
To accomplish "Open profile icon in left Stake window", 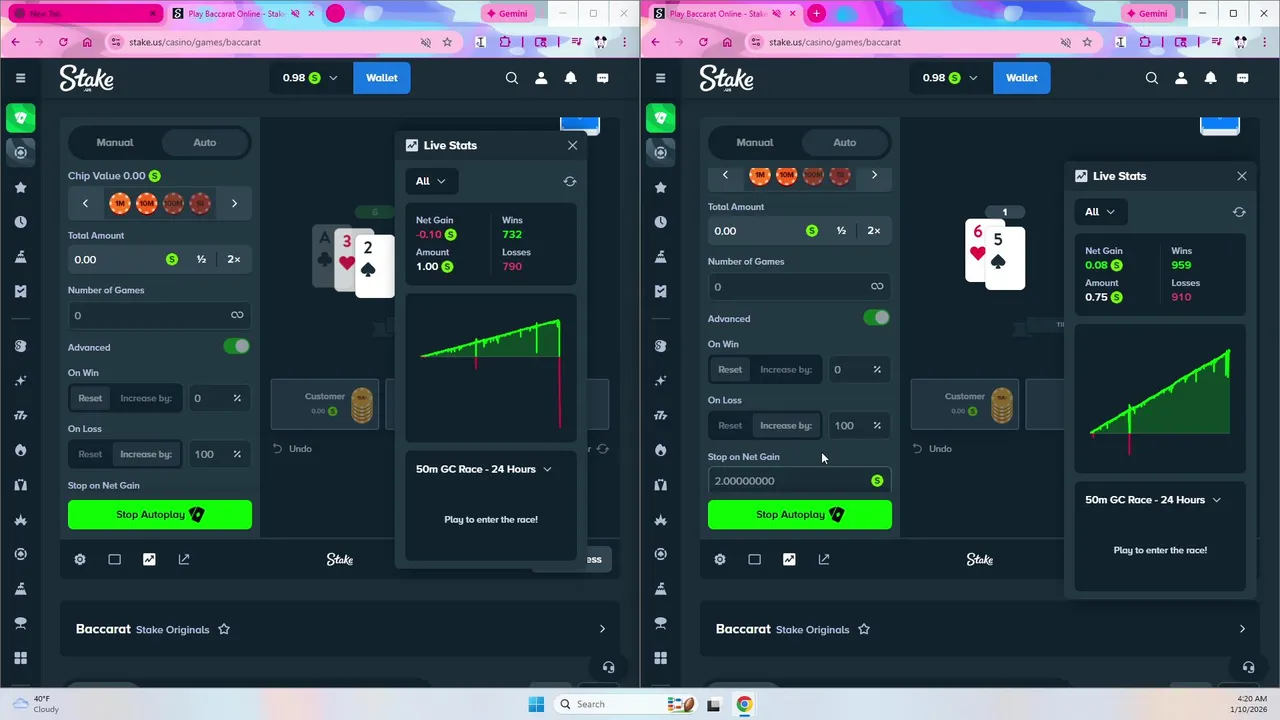I will (541, 78).
